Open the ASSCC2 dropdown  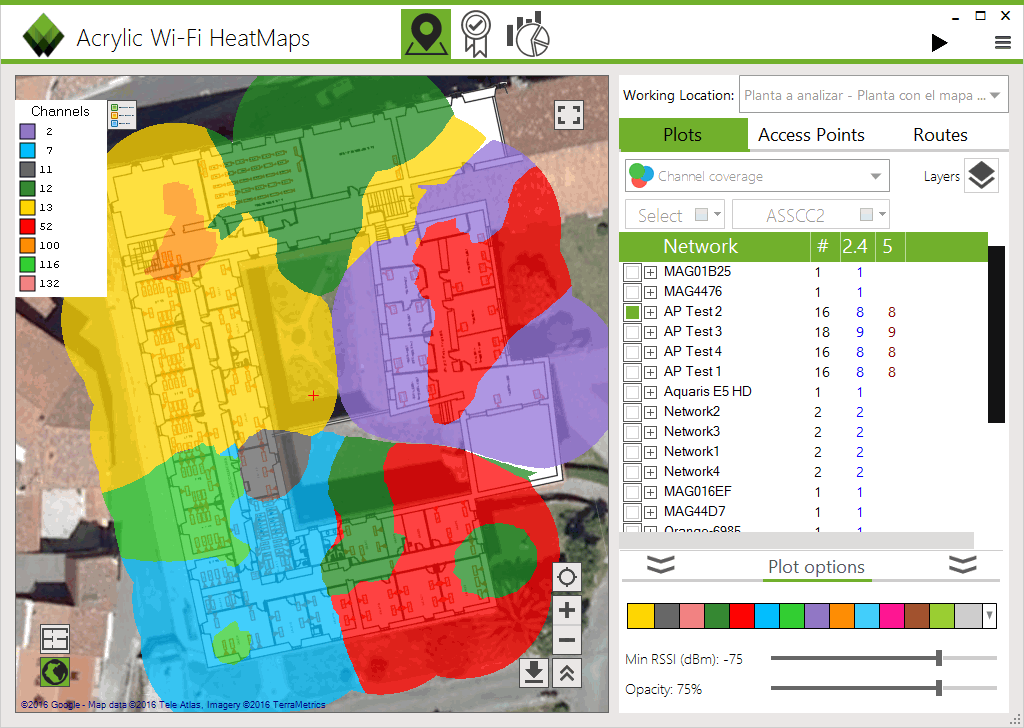coord(810,215)
